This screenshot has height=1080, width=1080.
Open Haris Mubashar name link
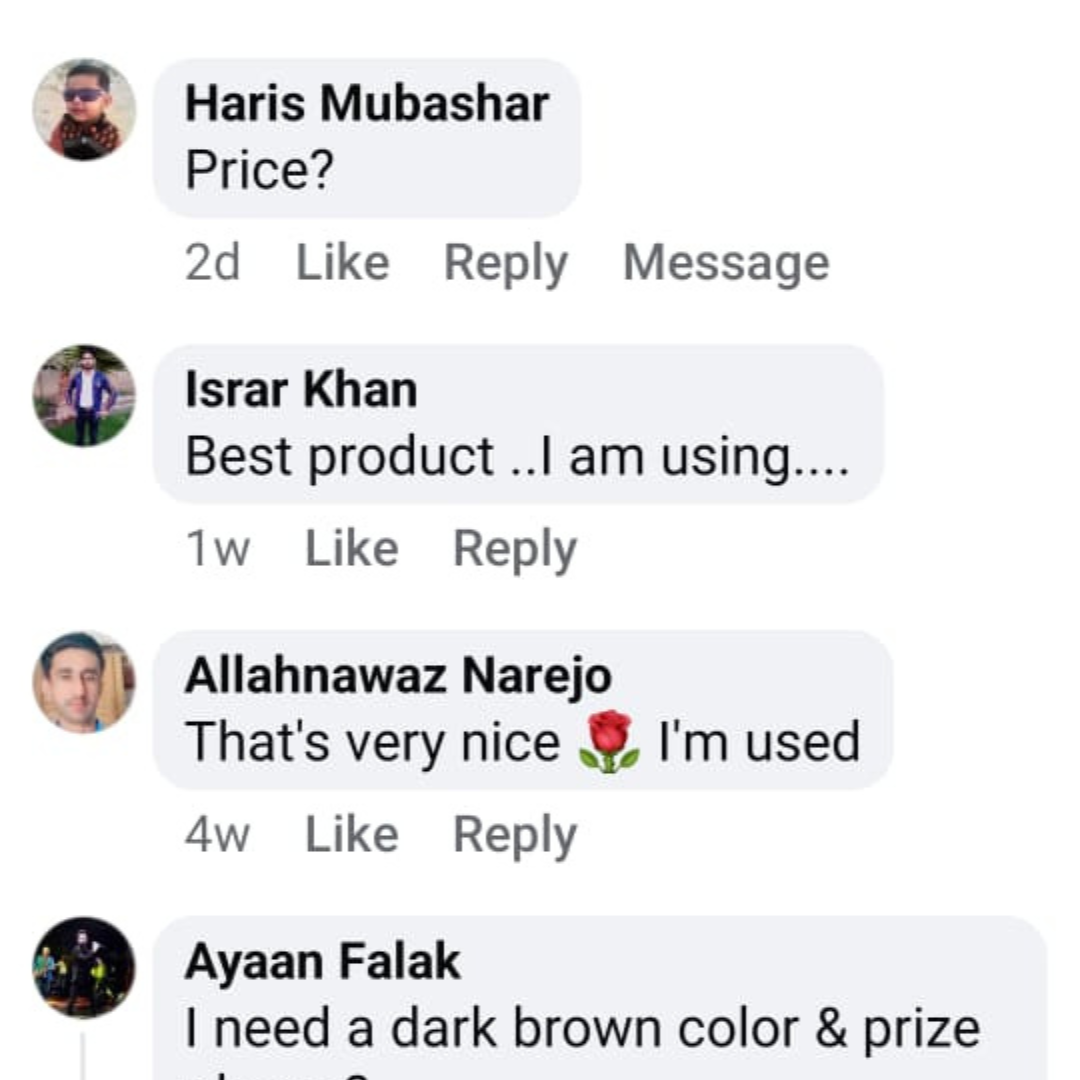click(366, 104)
